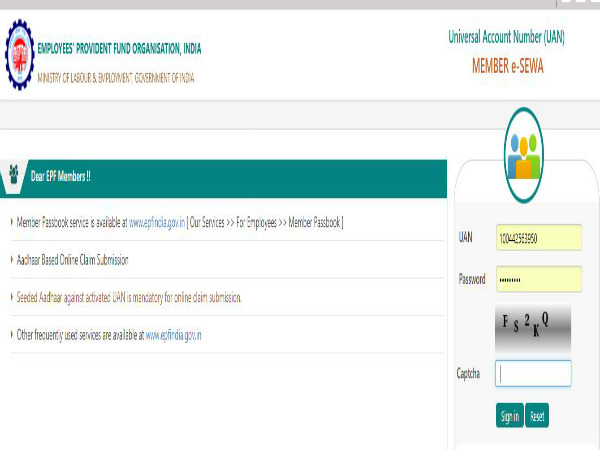Screen dimensions: 600x450
Task: Focus the Password input field
Action: (x=538, y=279)
